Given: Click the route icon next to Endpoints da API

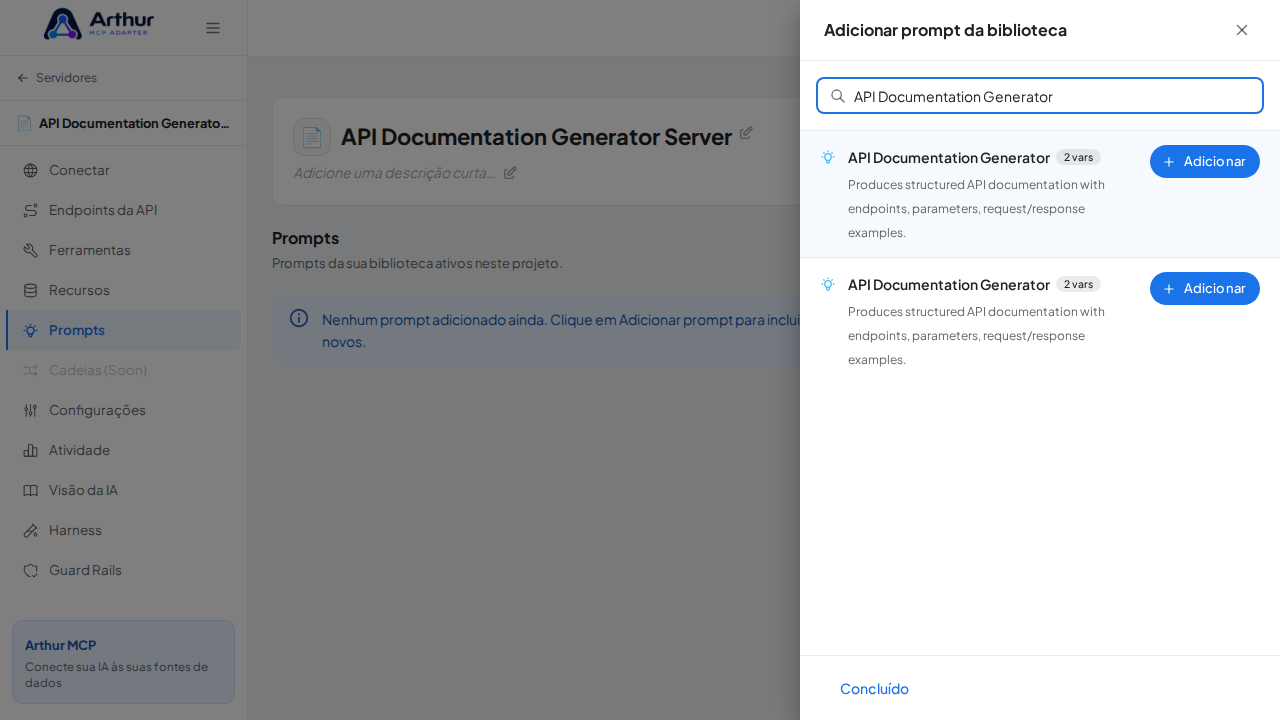Looking at the screenshot, I should pyautogui.click(x=30, y=210).
